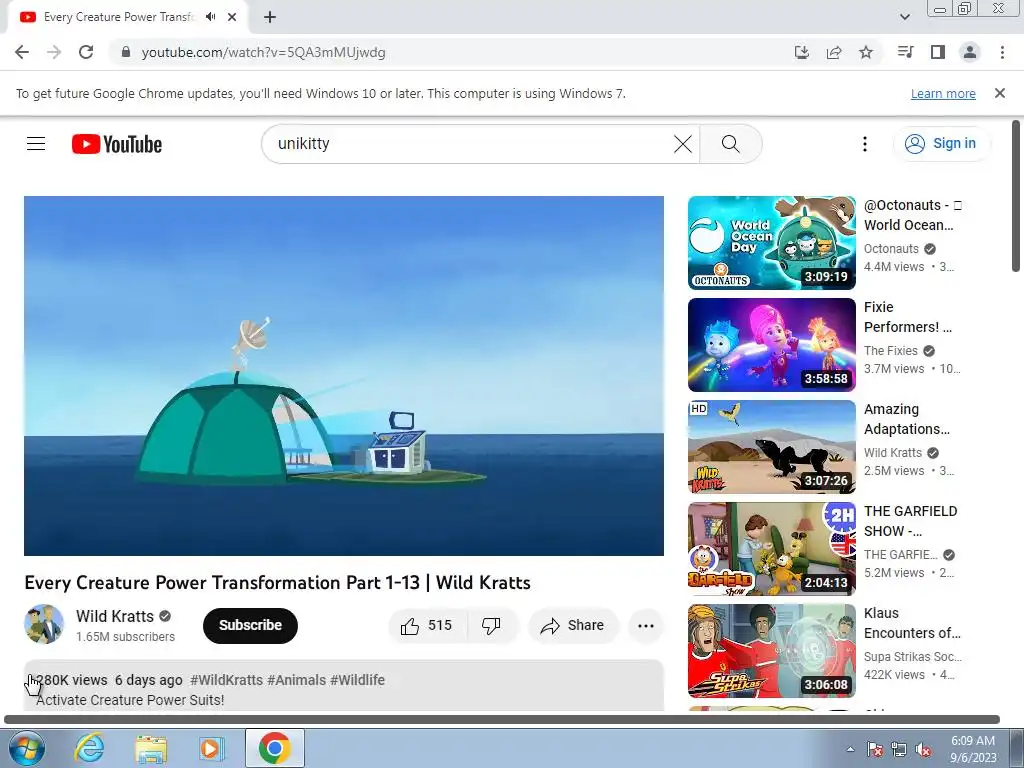Viewport: 1024px width, 768px height.
Task: Go to YouTube home via the logo
Action: 117,144
